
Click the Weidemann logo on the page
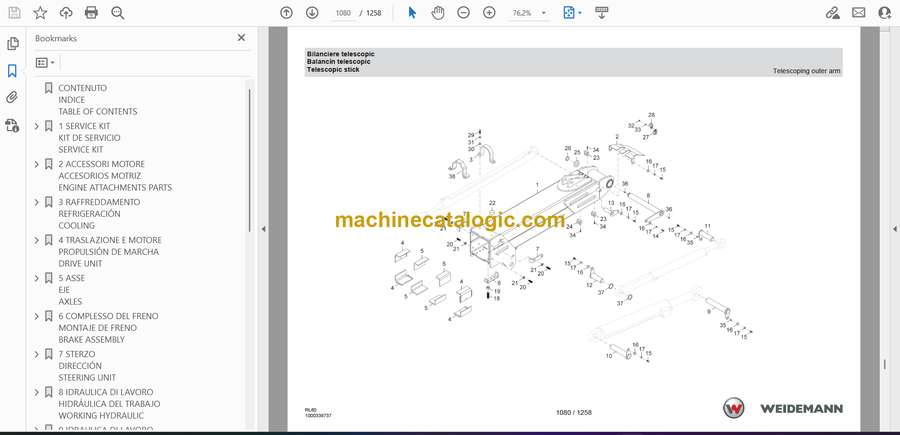coord(783,408)
